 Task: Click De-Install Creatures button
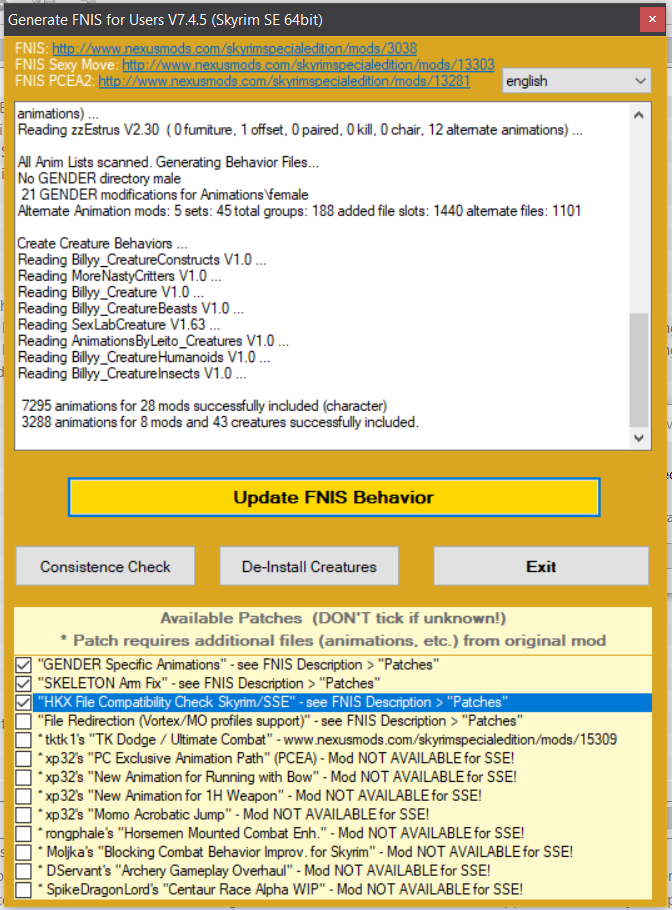[x=309, y=566]
